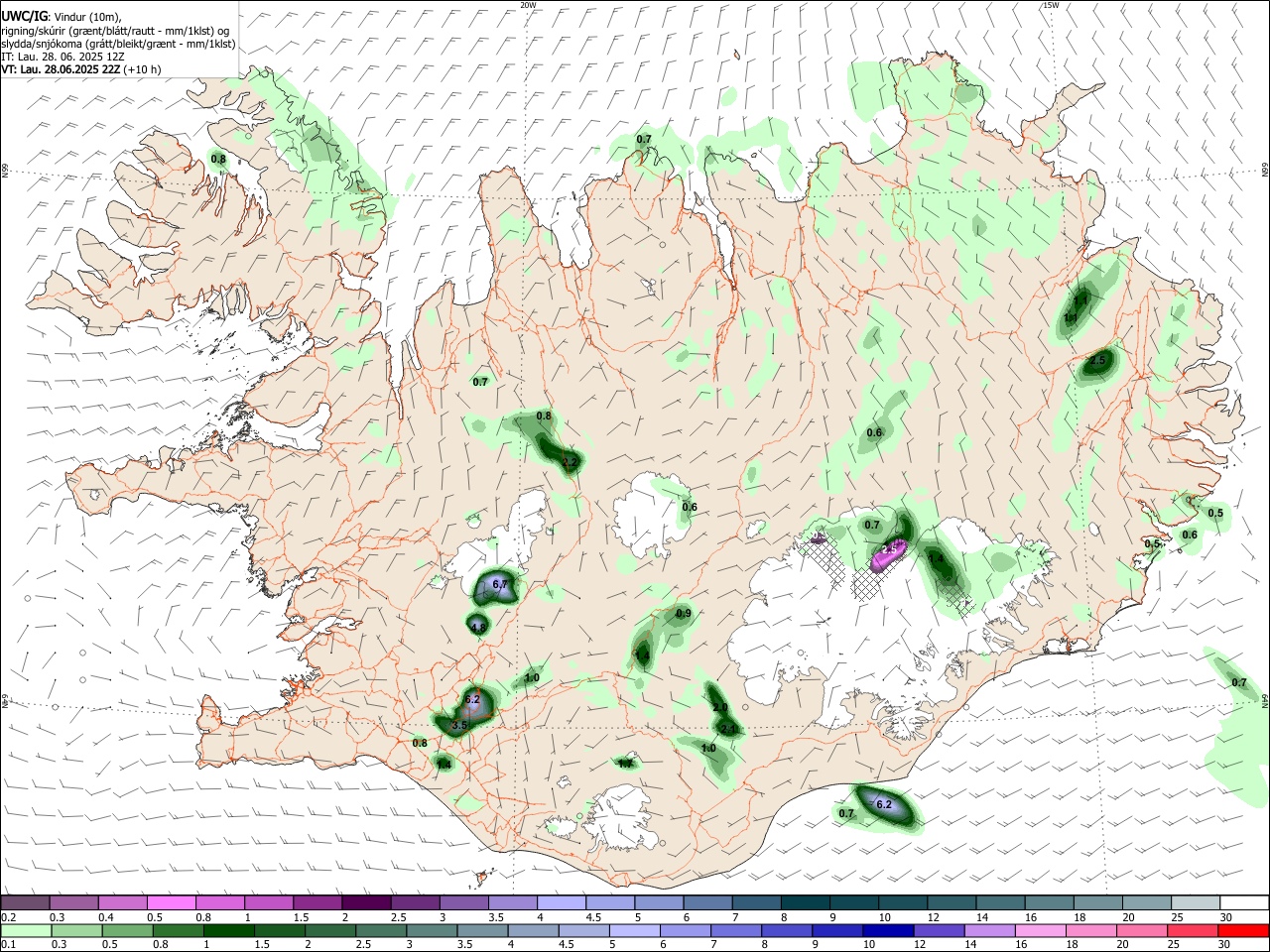This screenshot has width=1270, height=952.
Task: Click the 'IT: Lau. 28. 06. 2025 12Z' line
Action: pyautogui.click(x=64, y=57)
